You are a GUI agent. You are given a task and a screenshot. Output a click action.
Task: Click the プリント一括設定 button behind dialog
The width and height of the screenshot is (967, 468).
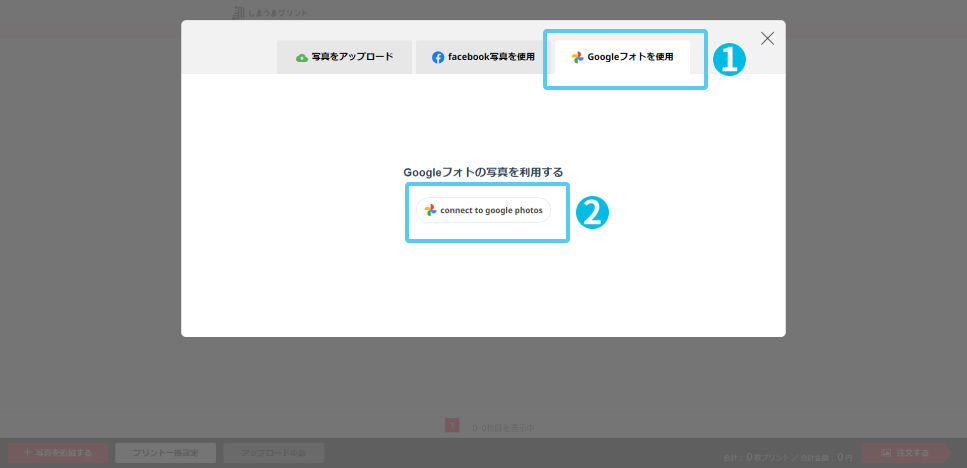[x=165, y=453]
